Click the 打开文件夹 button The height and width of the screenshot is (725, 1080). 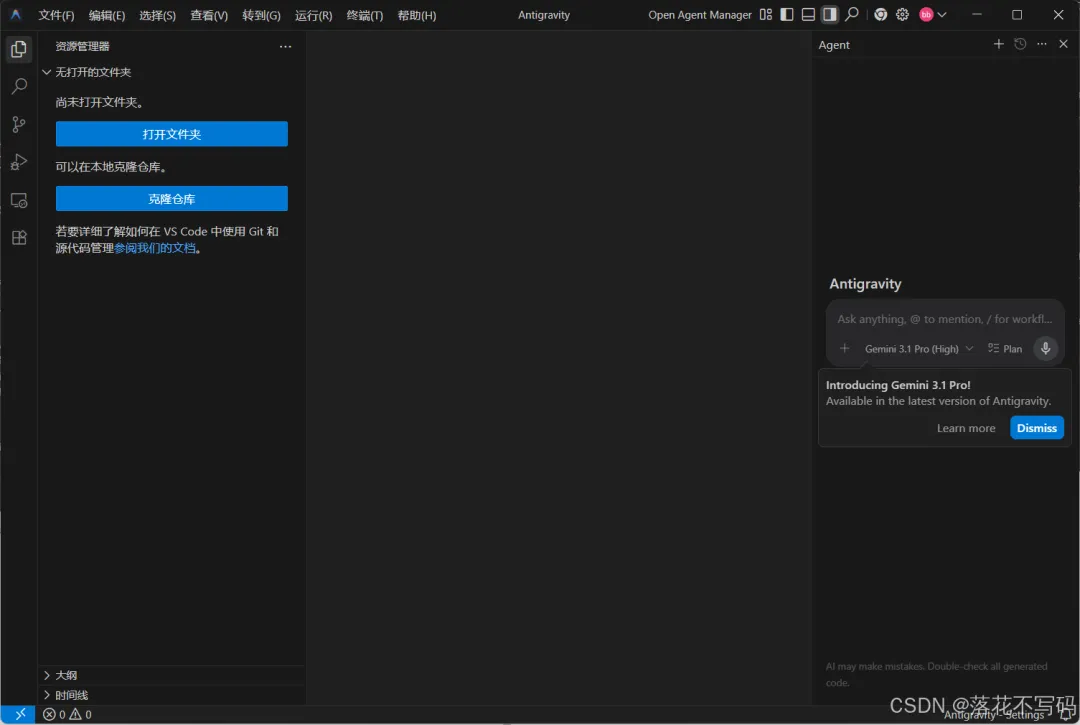pyautogui.click(x=172, y=134)
